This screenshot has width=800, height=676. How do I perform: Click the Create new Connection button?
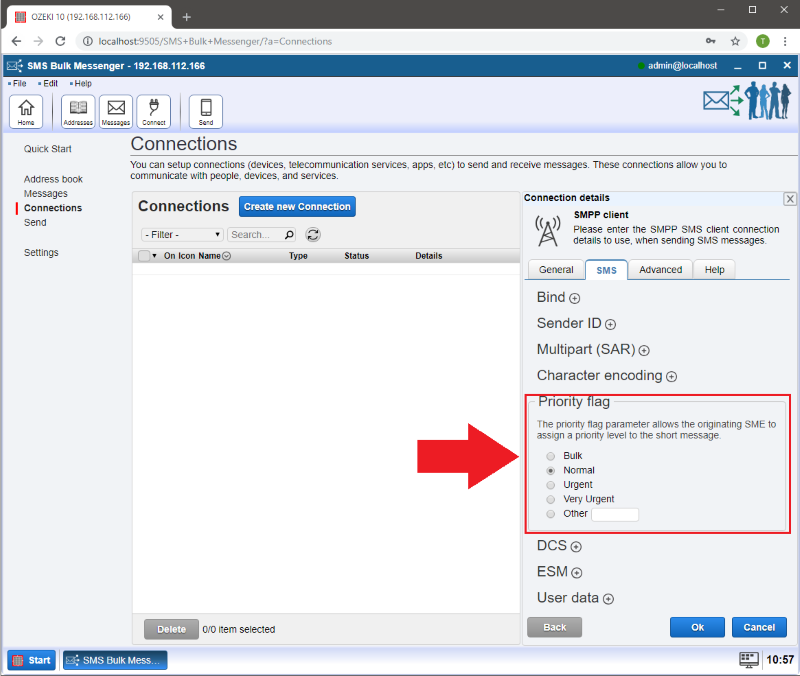click(x=297, y=207)
